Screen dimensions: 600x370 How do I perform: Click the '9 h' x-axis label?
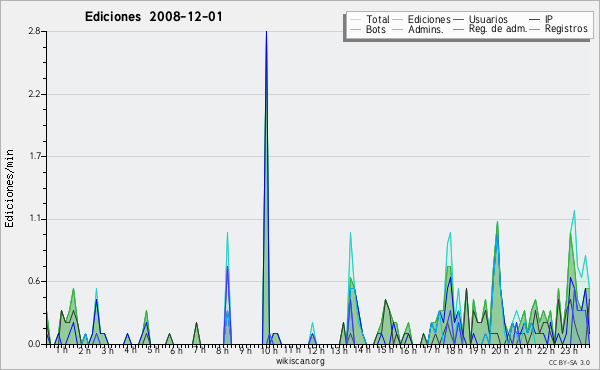tap(245, 351)
